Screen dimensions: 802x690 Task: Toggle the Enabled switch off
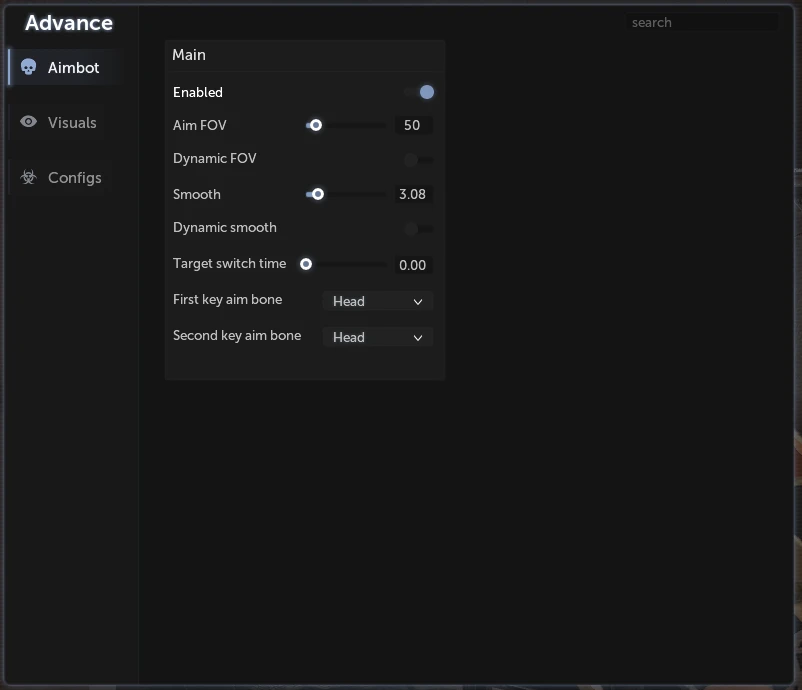click(x=419, y=92)
